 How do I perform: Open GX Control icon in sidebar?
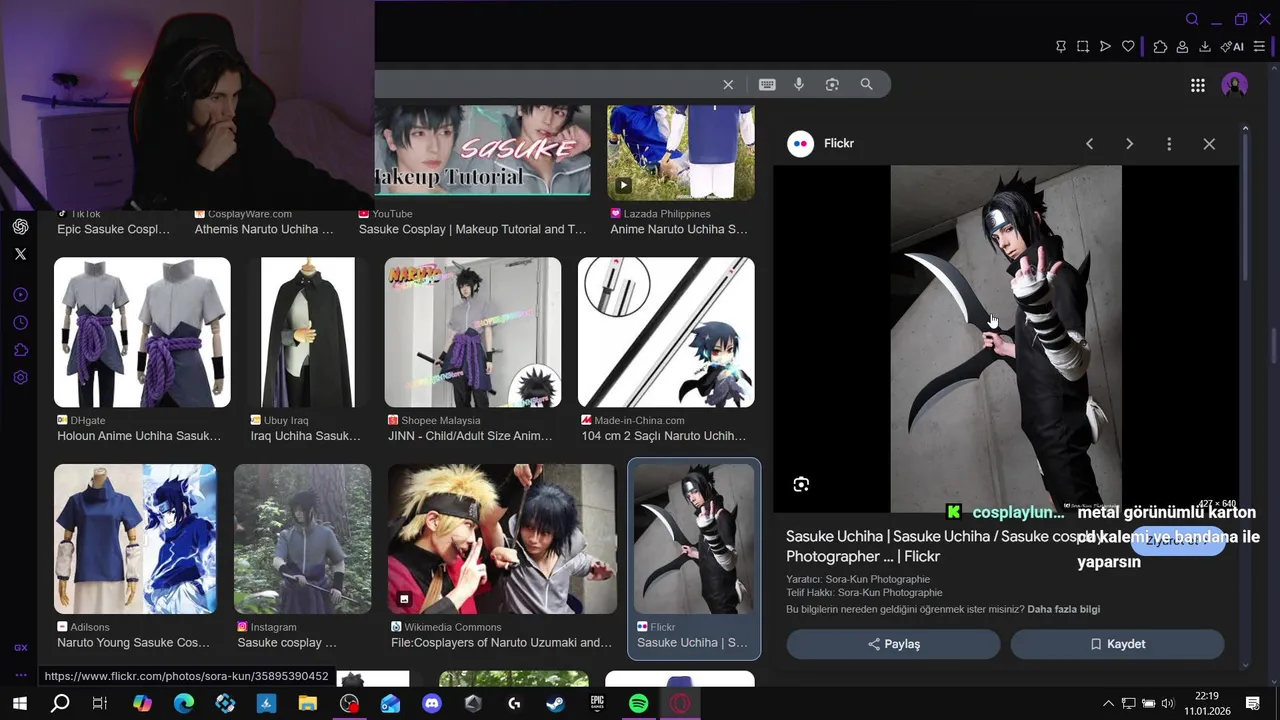[x=20, y=648]
